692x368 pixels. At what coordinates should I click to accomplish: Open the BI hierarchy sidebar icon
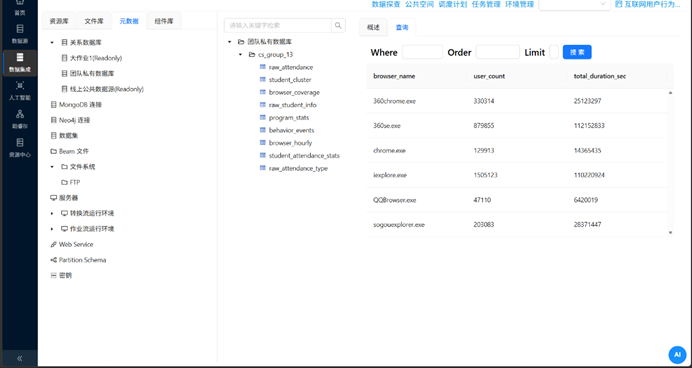(20, 114)
